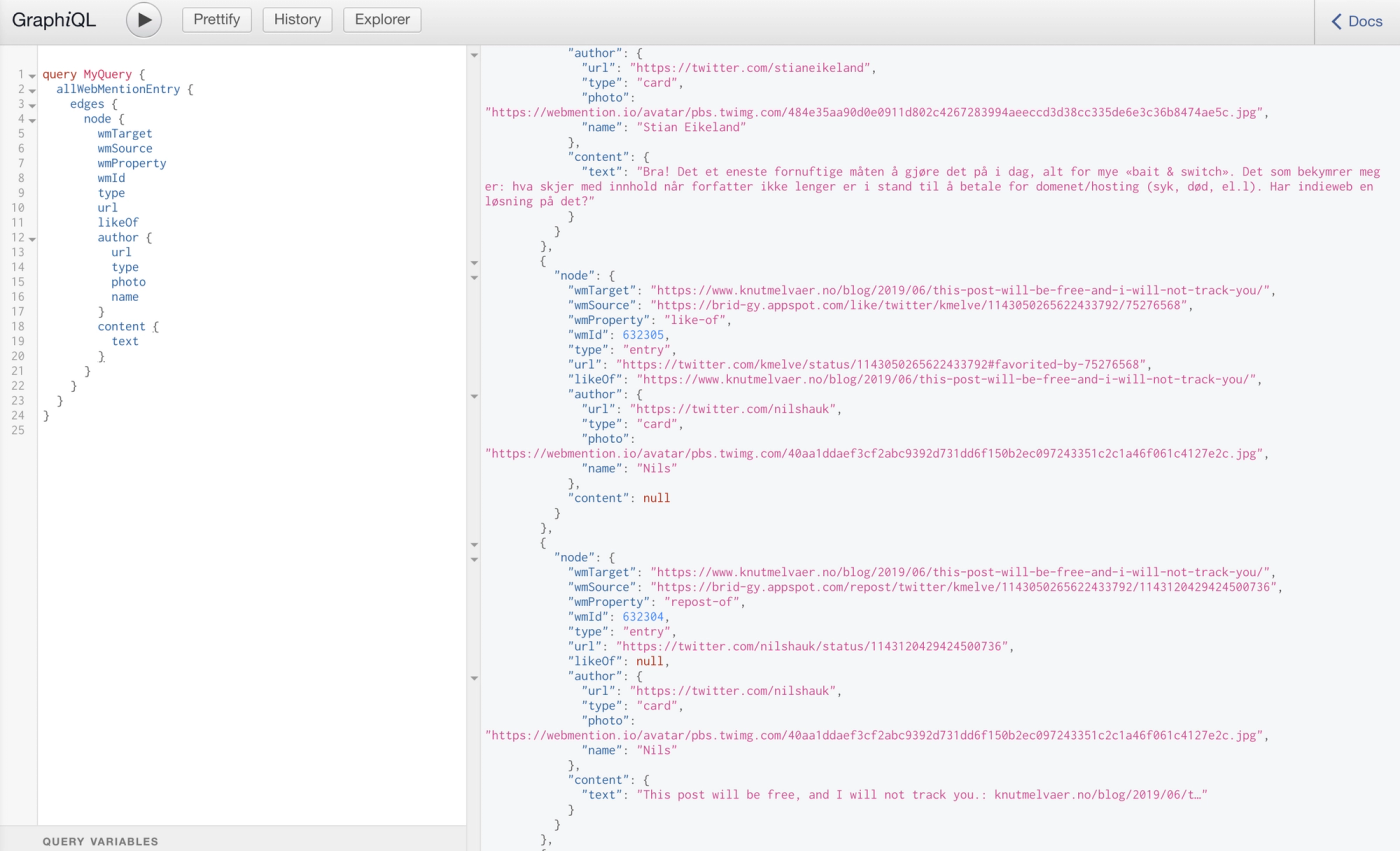
Task: Open the Explorer panel
Action: click(381, 19)
